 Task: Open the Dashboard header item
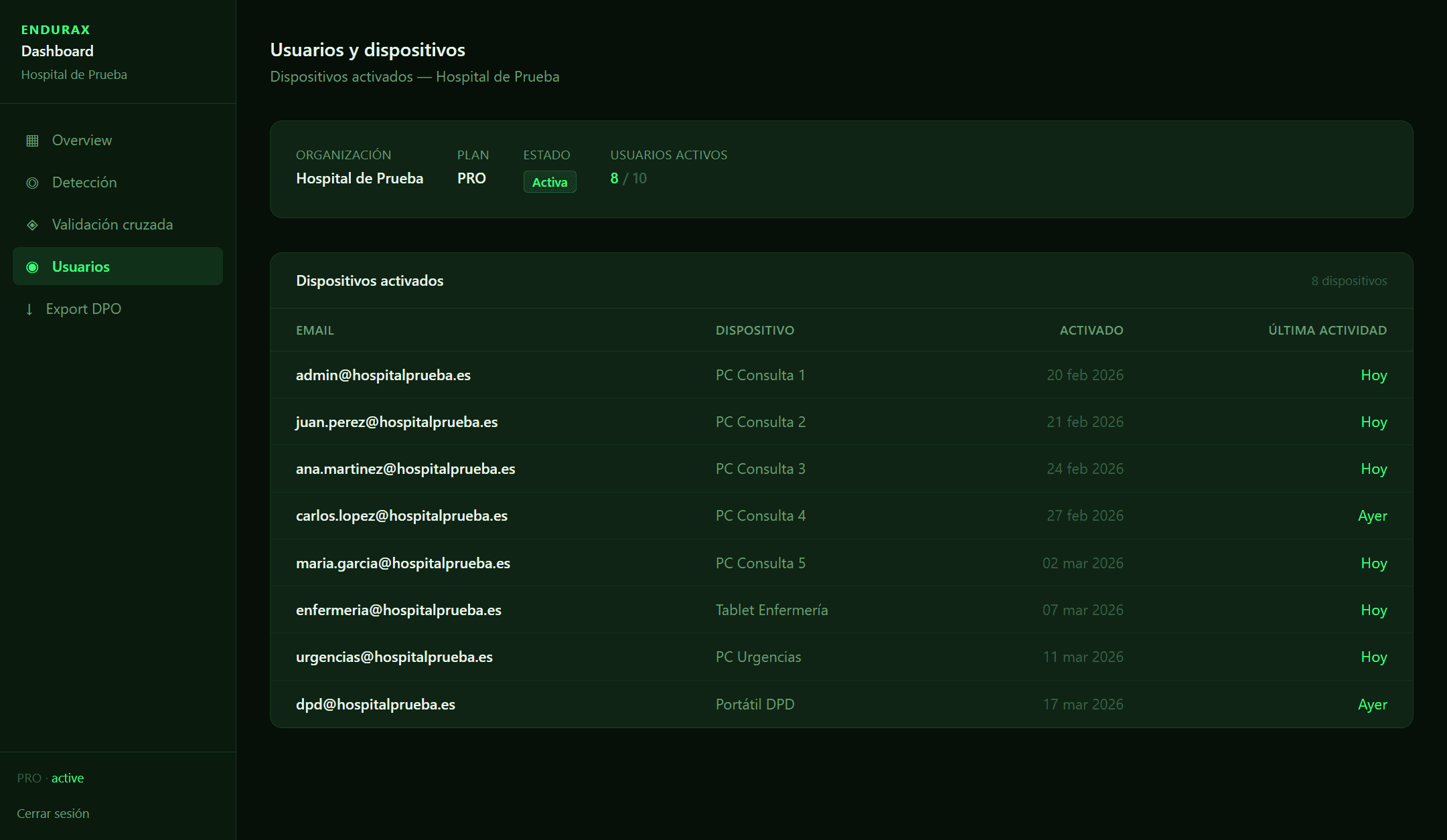pos(57,51)
